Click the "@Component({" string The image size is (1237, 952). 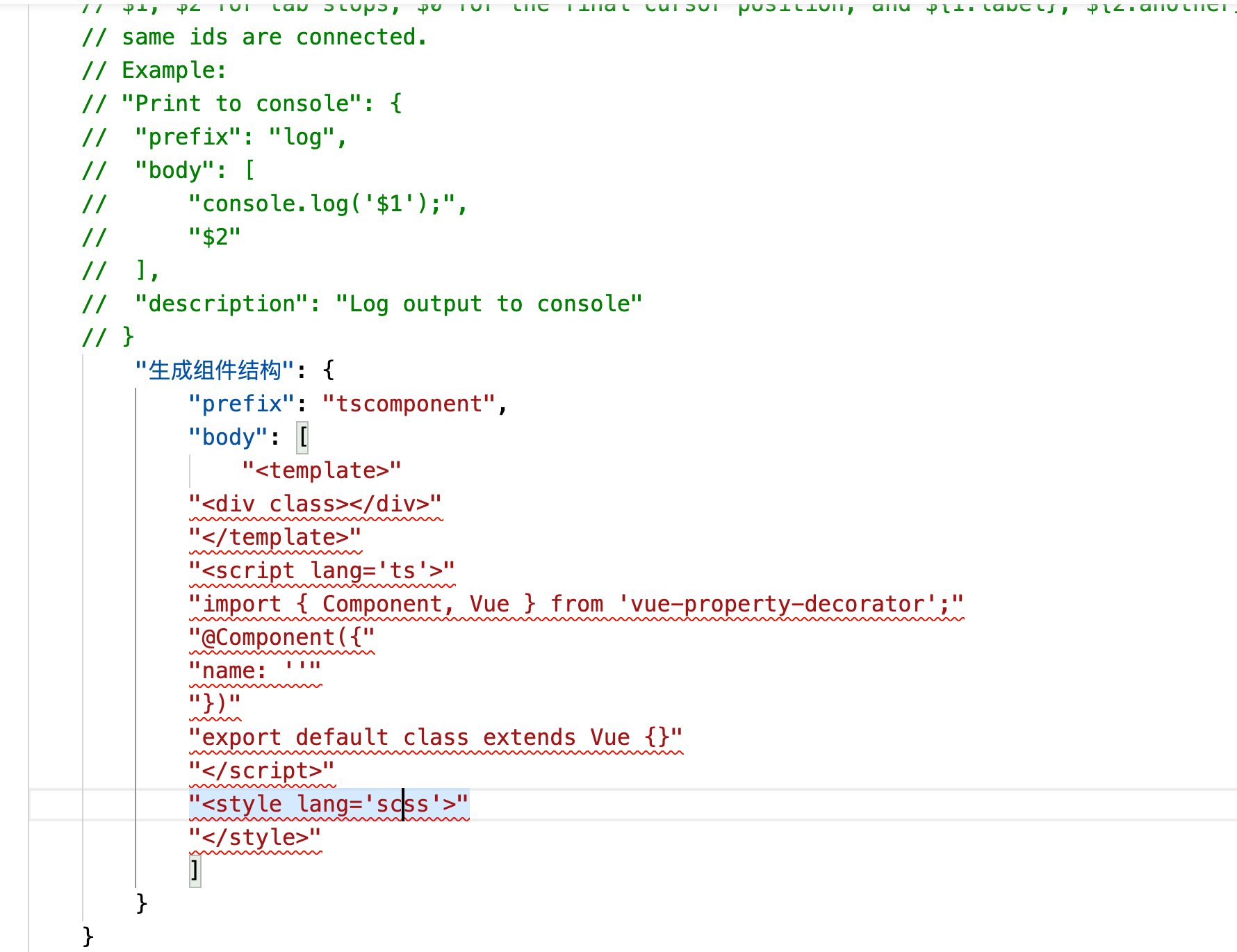pos(281,637)
